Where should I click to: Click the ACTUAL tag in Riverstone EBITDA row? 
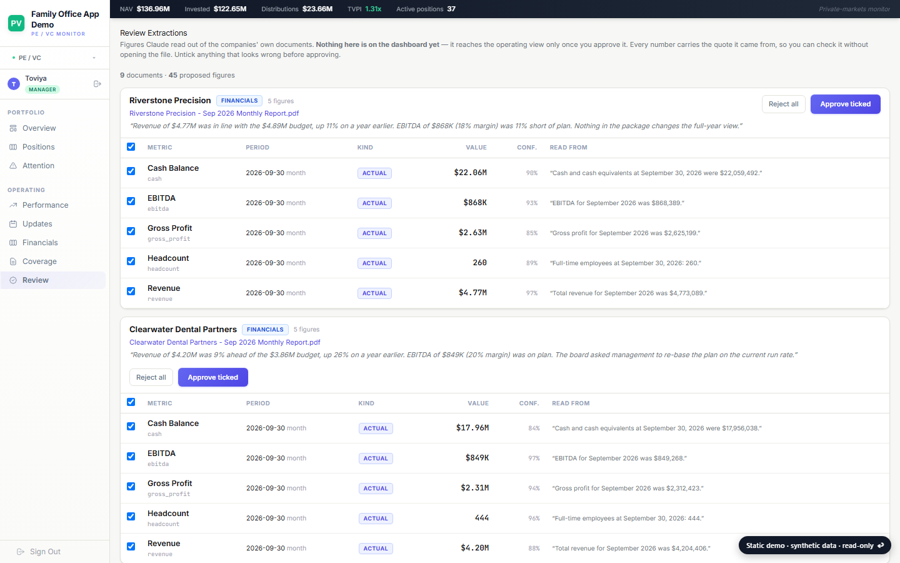[374, 203]
